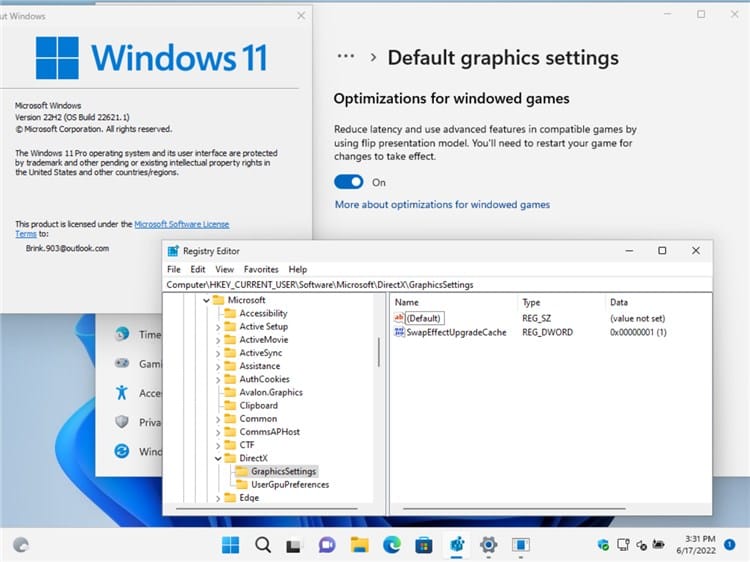Screen dimensions: 750x562
Task: Collapse the Microsoft registry key
Action: [x=207, y=300]
